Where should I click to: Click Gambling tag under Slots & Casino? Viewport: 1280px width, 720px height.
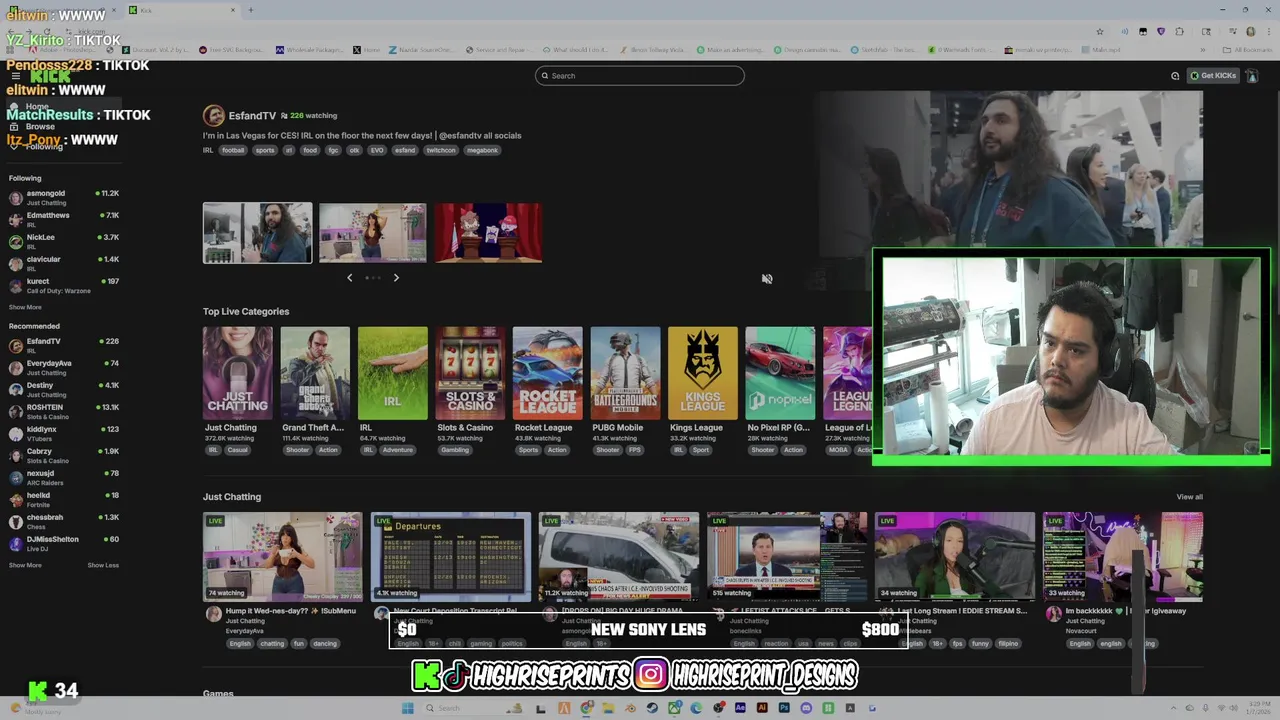click(x=455, y=450)
